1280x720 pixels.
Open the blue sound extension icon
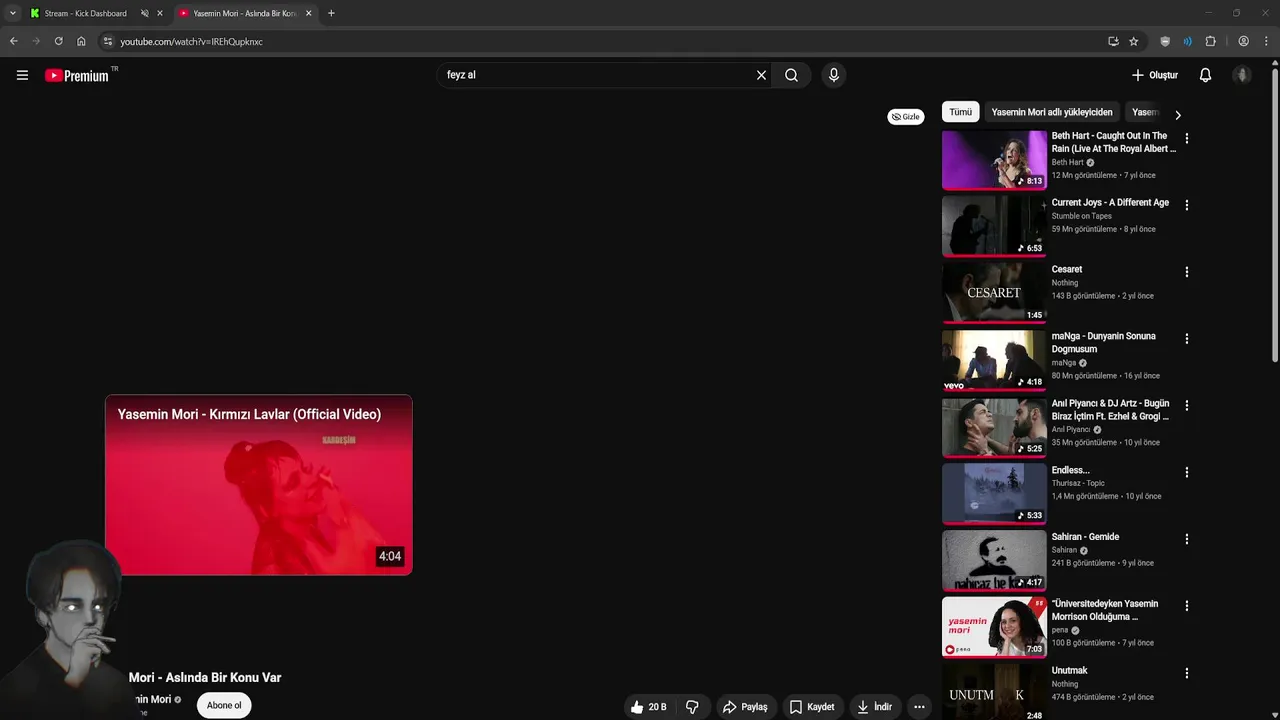1187,41
